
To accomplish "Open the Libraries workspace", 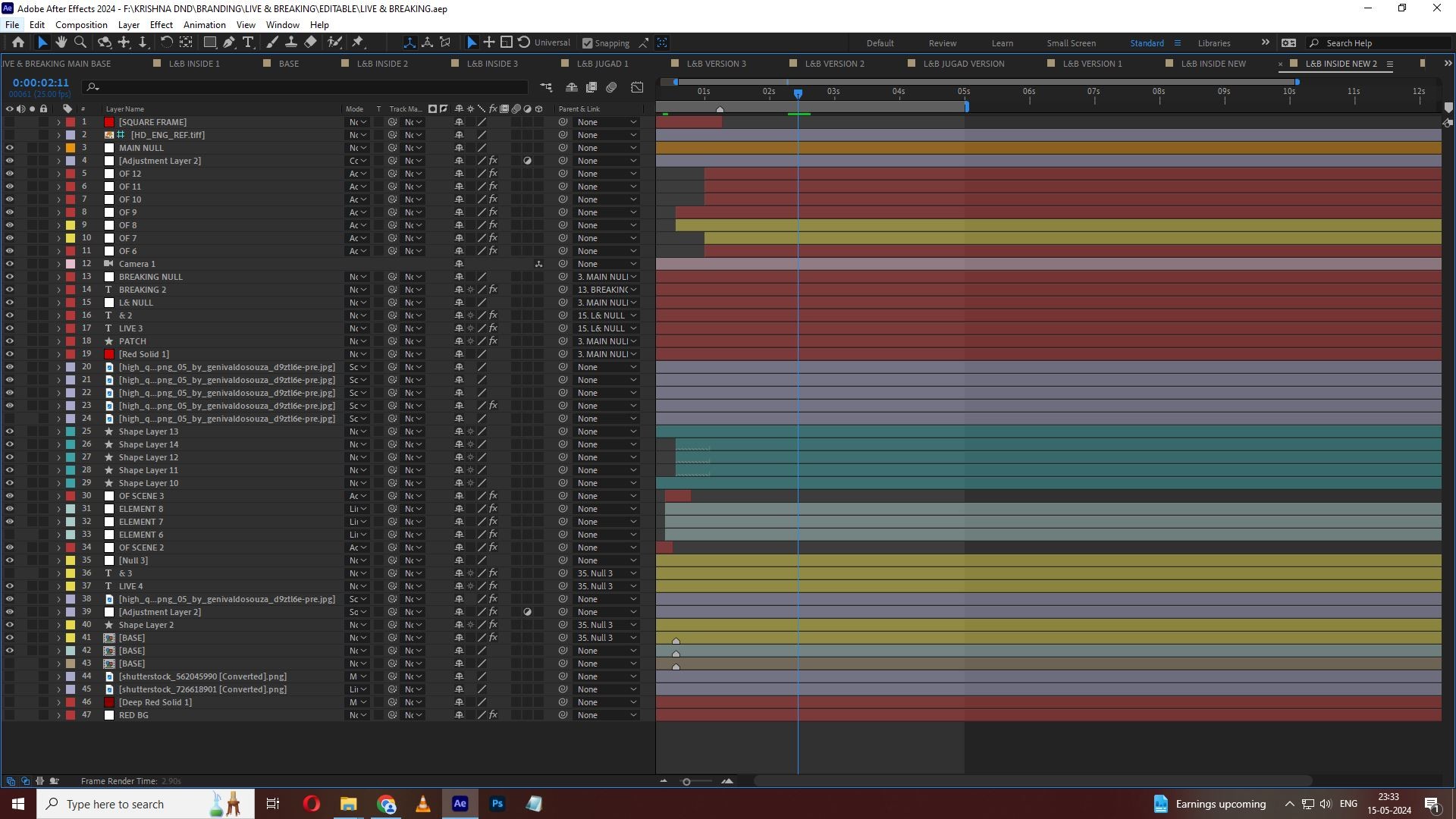I will [x=1213, y=43].
